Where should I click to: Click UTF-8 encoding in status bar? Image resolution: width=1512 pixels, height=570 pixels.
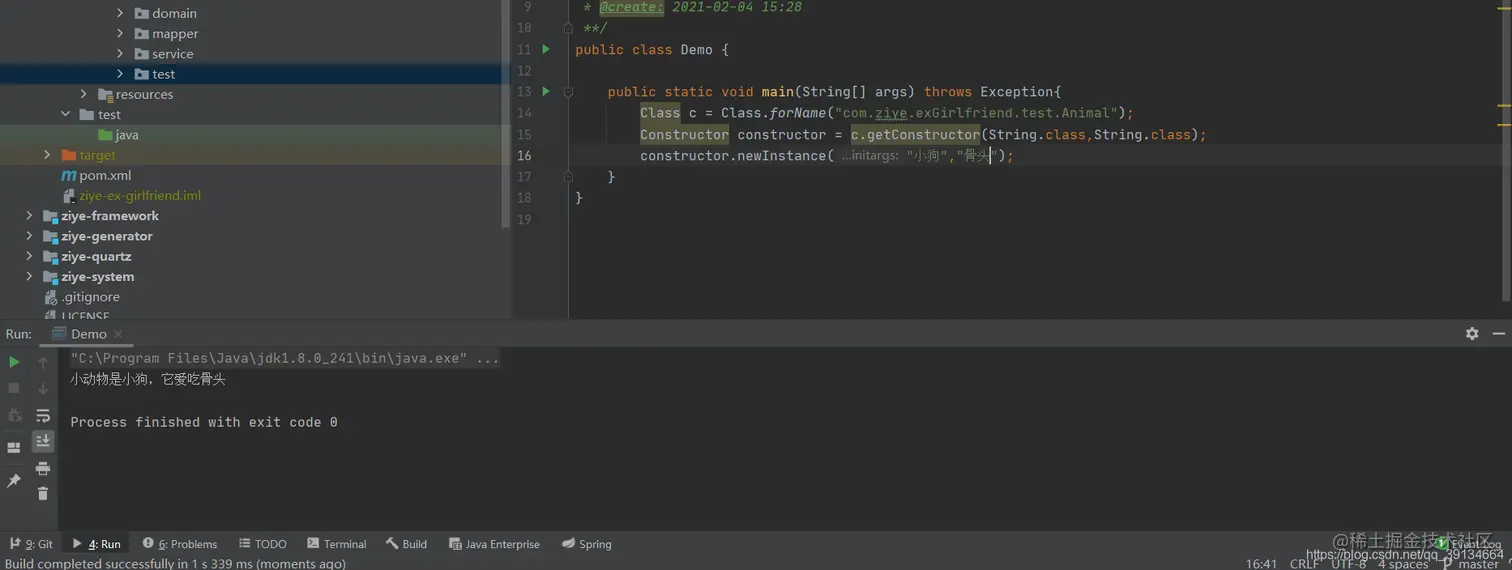point(1348,564)
